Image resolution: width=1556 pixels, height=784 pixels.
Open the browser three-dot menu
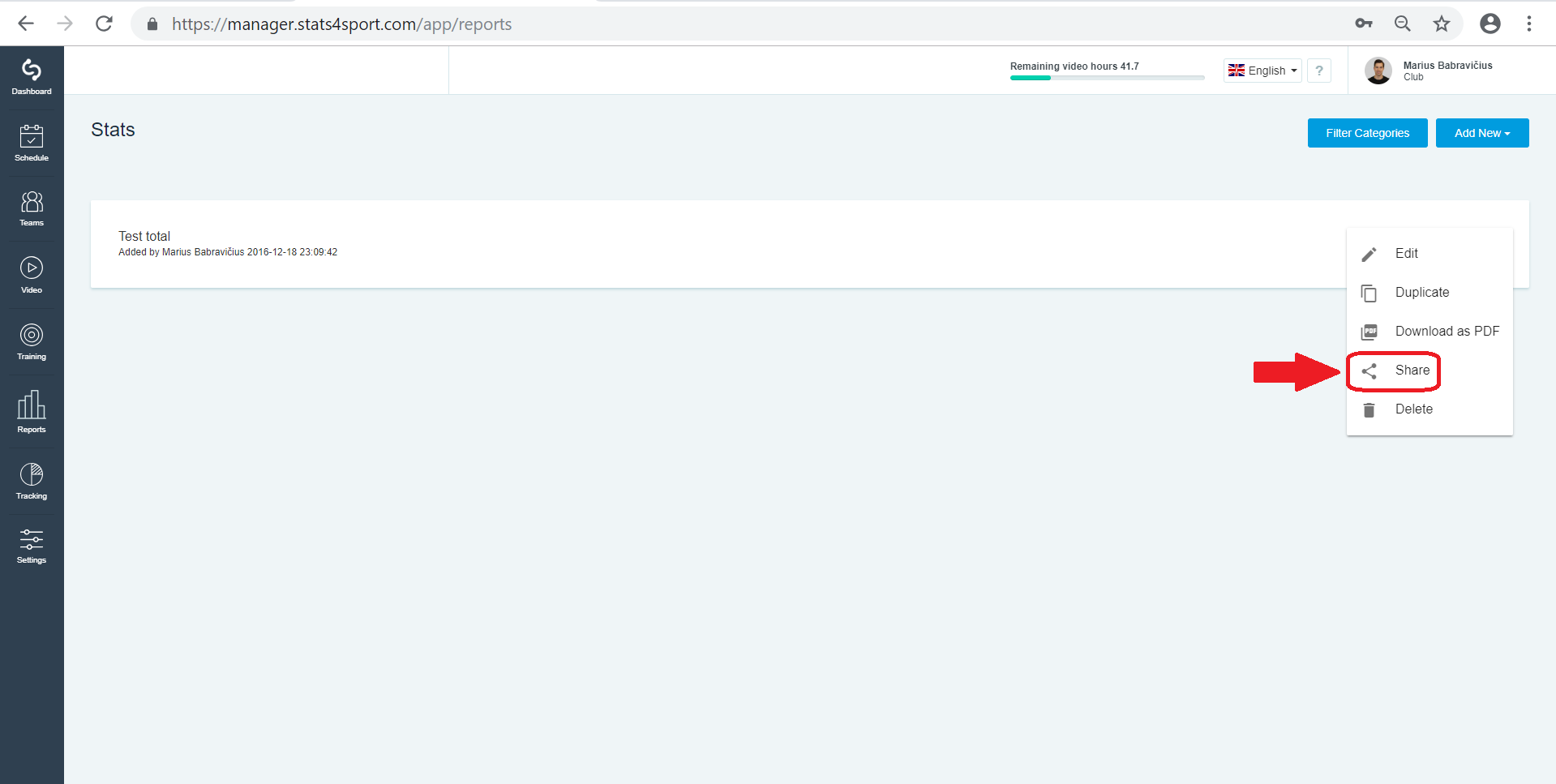click(1529, 24)
